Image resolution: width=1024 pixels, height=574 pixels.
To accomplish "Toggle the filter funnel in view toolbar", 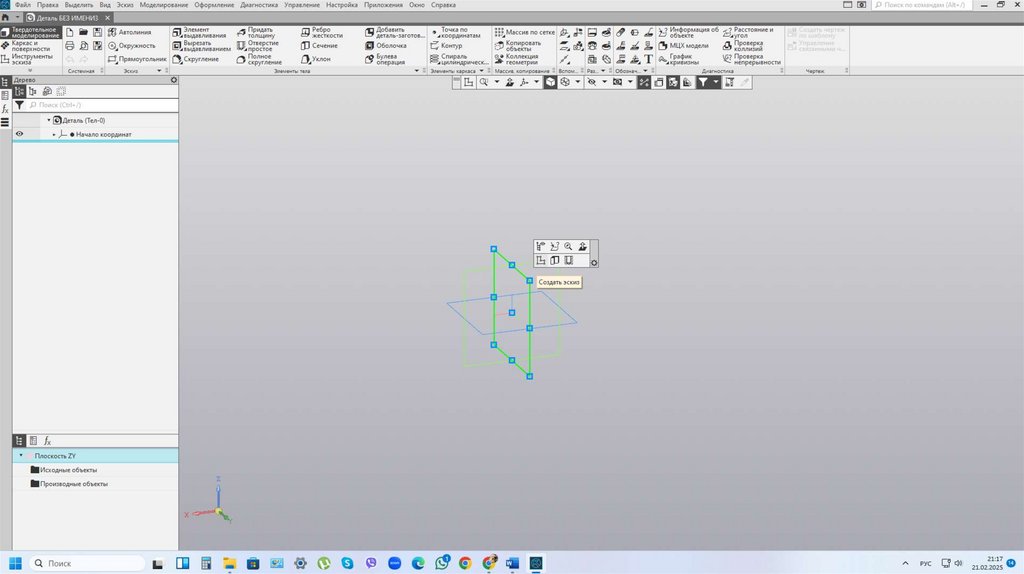I will [703, 82].
